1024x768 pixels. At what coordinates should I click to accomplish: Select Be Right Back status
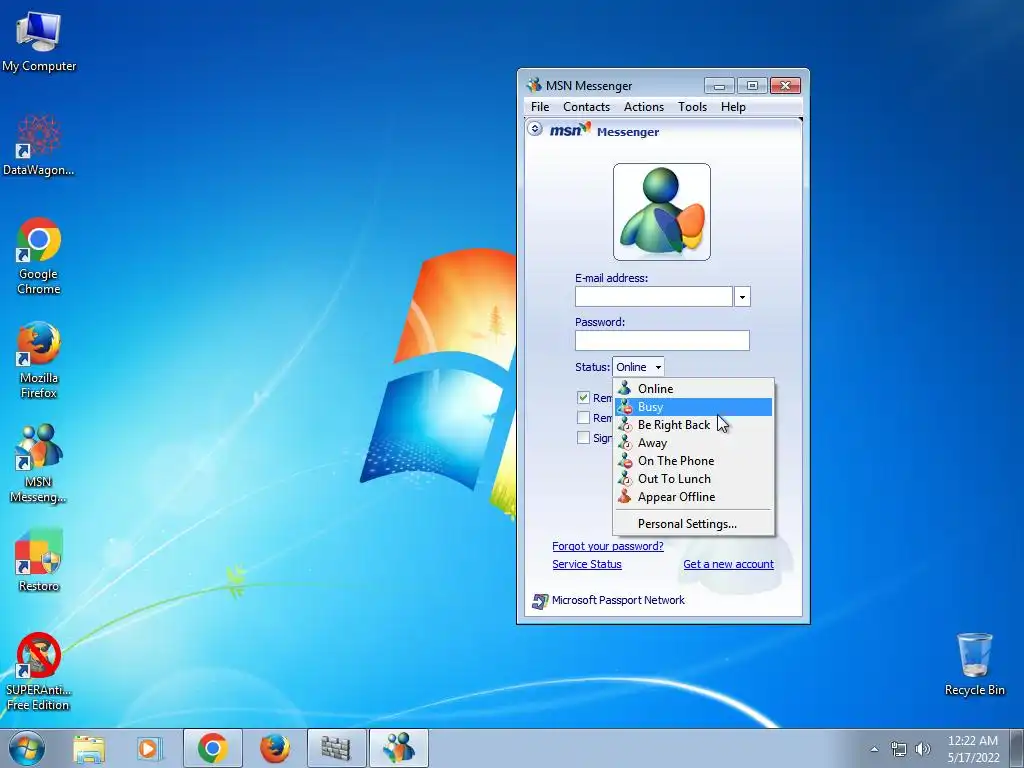tap(694, 425)
